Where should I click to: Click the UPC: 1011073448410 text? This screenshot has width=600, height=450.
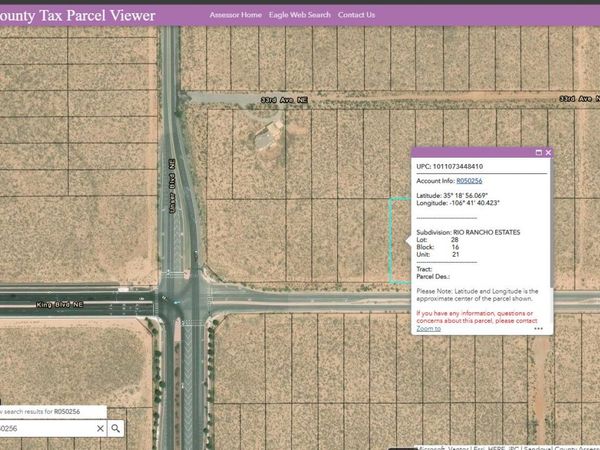(449, 166)
